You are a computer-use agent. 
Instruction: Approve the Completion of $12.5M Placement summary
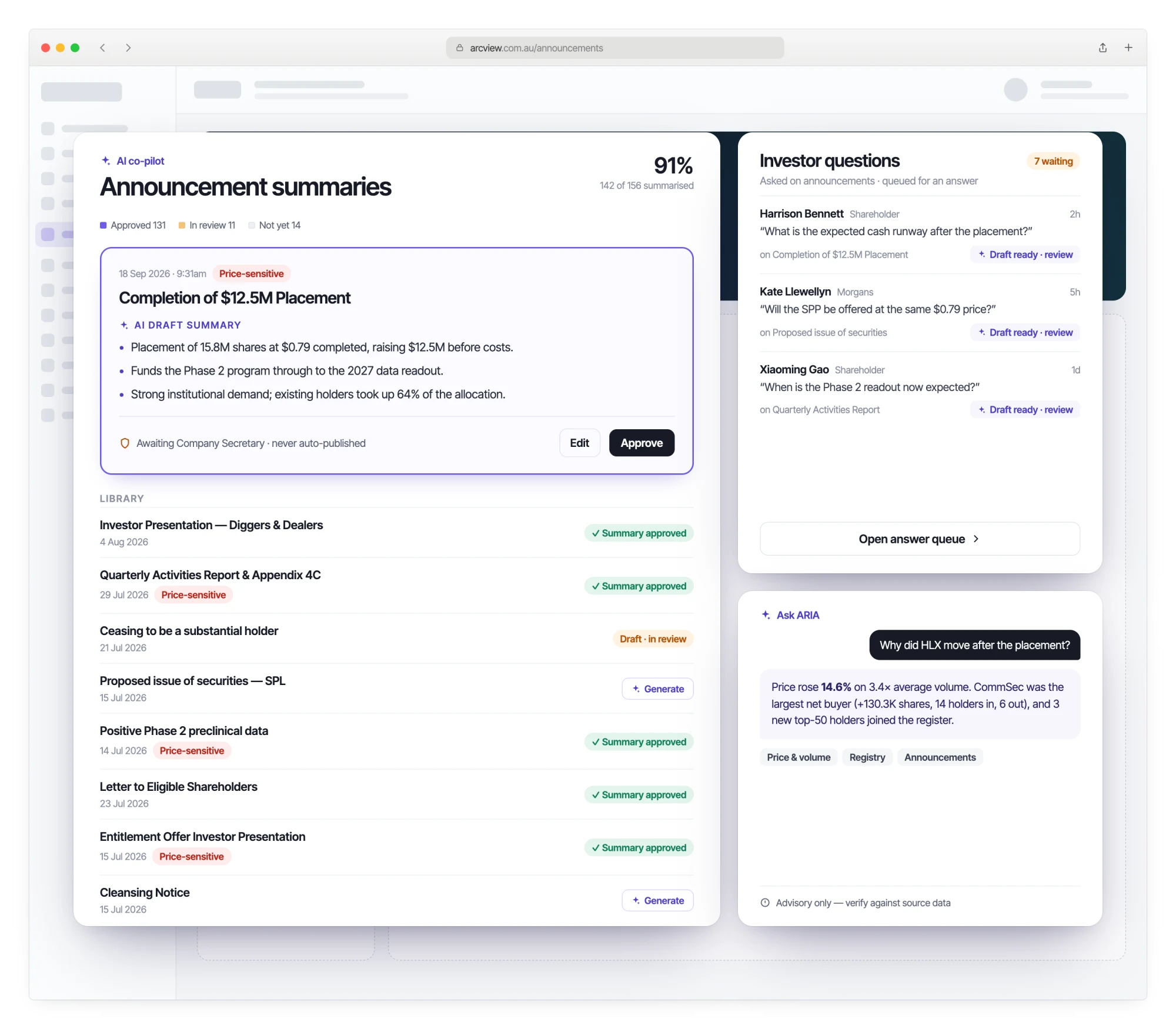(642, 443)
